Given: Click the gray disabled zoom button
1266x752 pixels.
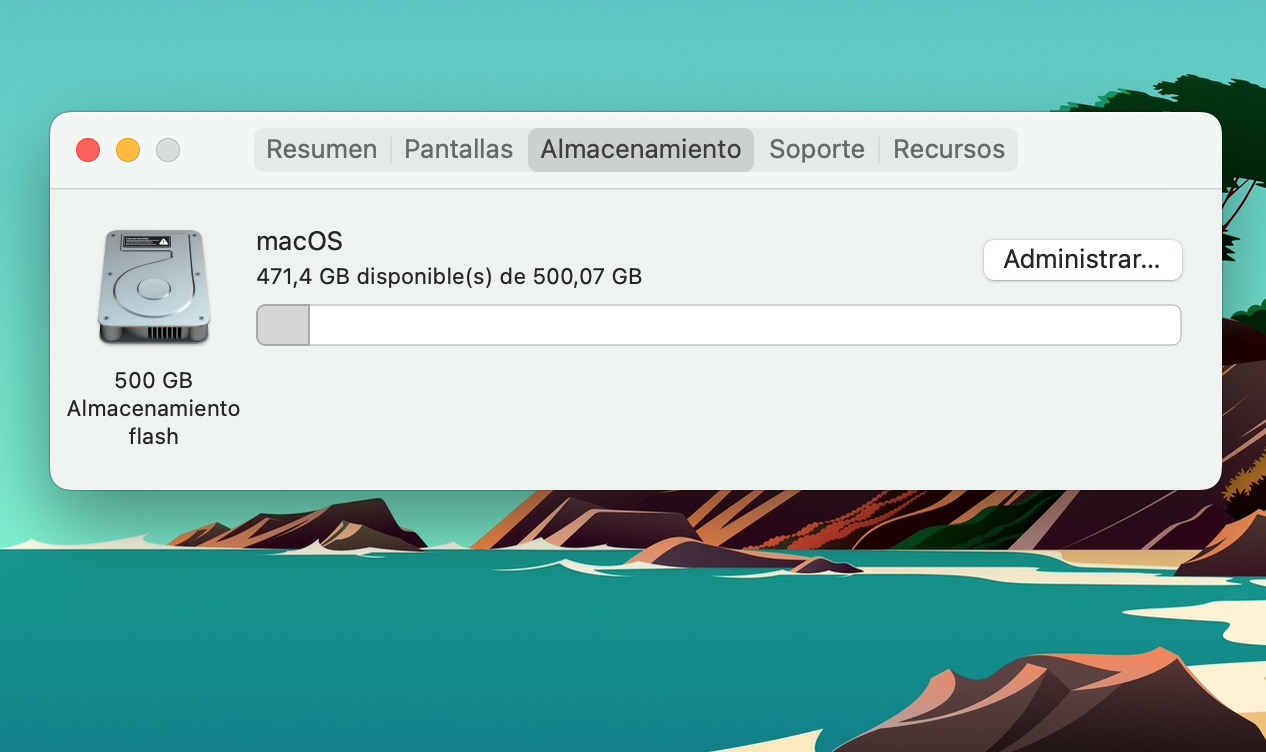Looking at the screenshot, I should tap(168, 150).
